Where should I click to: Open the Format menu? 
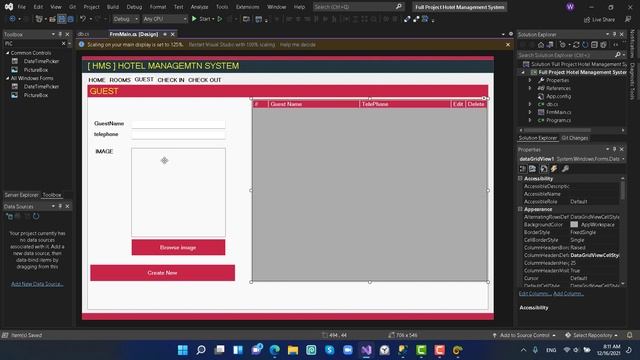[158, 7]
